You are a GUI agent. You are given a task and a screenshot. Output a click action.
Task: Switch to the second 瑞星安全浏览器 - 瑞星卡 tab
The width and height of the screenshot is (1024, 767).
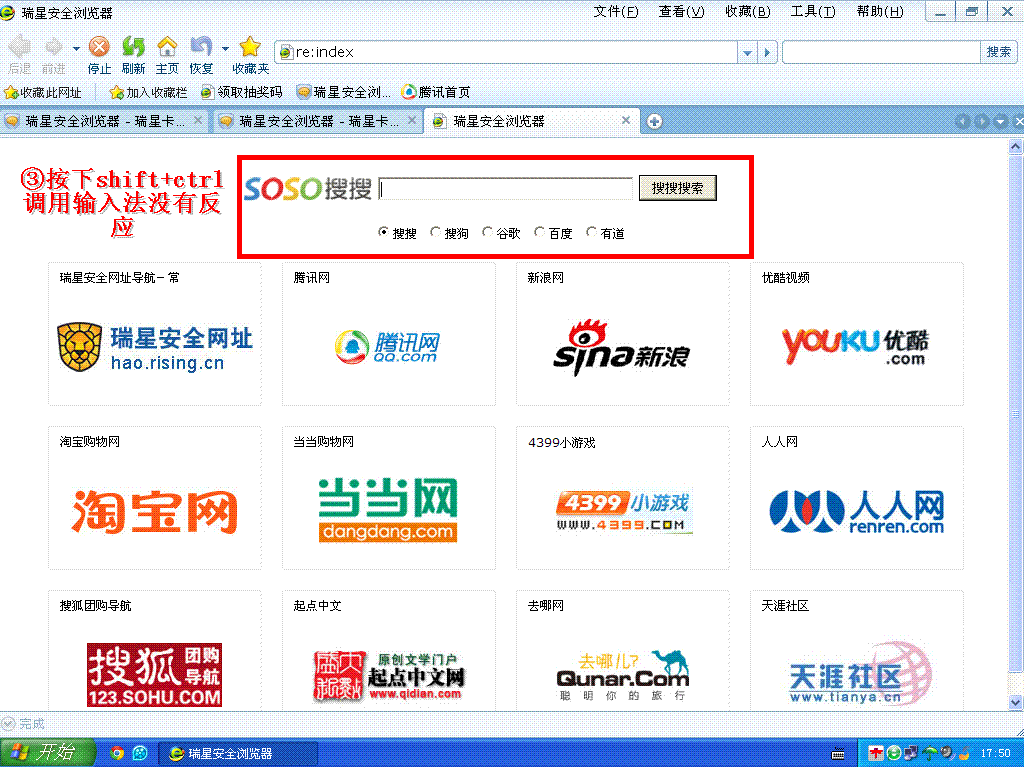(318, 122)
